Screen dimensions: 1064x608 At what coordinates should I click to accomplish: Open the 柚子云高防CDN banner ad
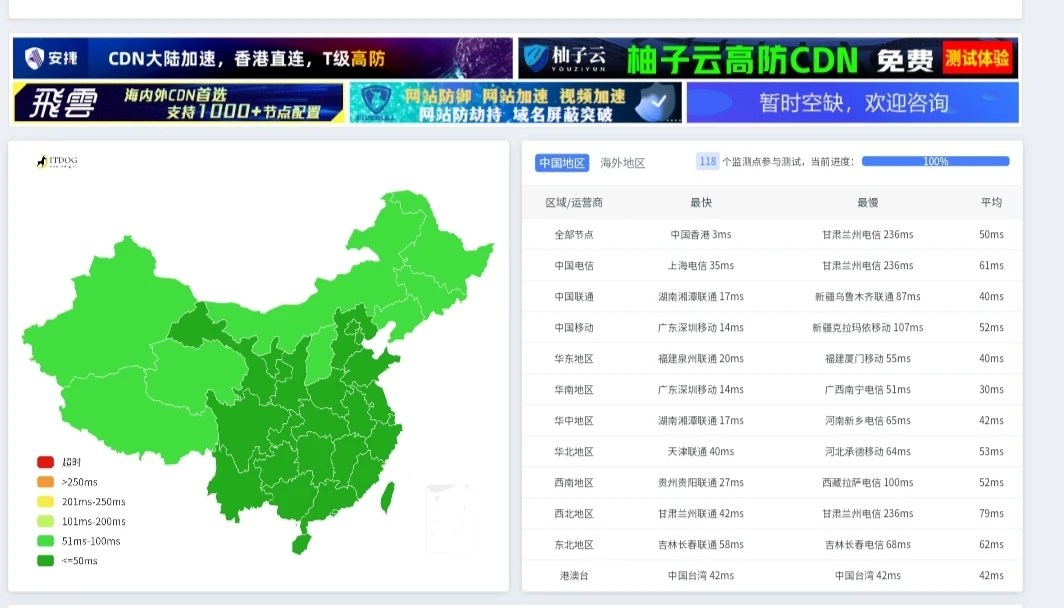[x=768, y=58]
